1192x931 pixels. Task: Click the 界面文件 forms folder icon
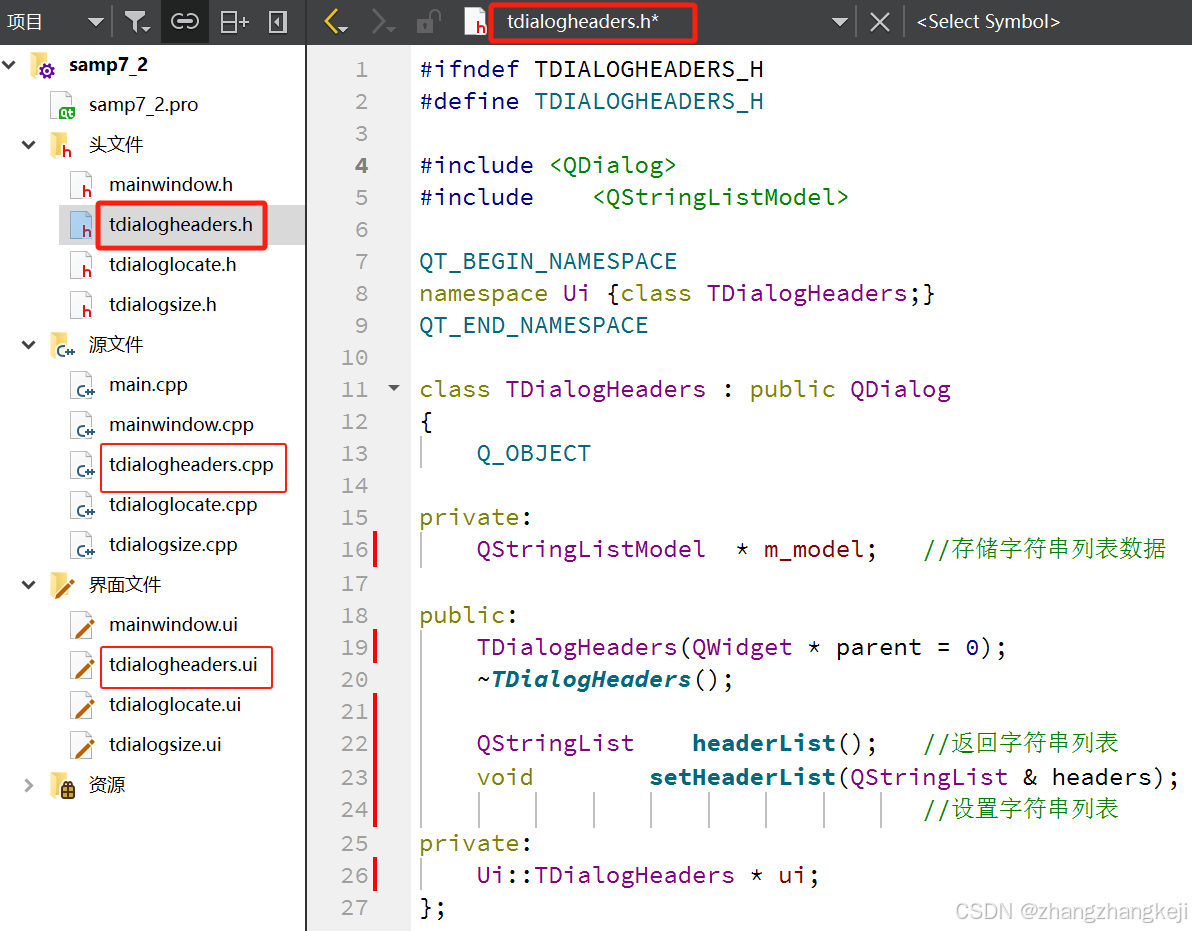[x=62, y=585]
